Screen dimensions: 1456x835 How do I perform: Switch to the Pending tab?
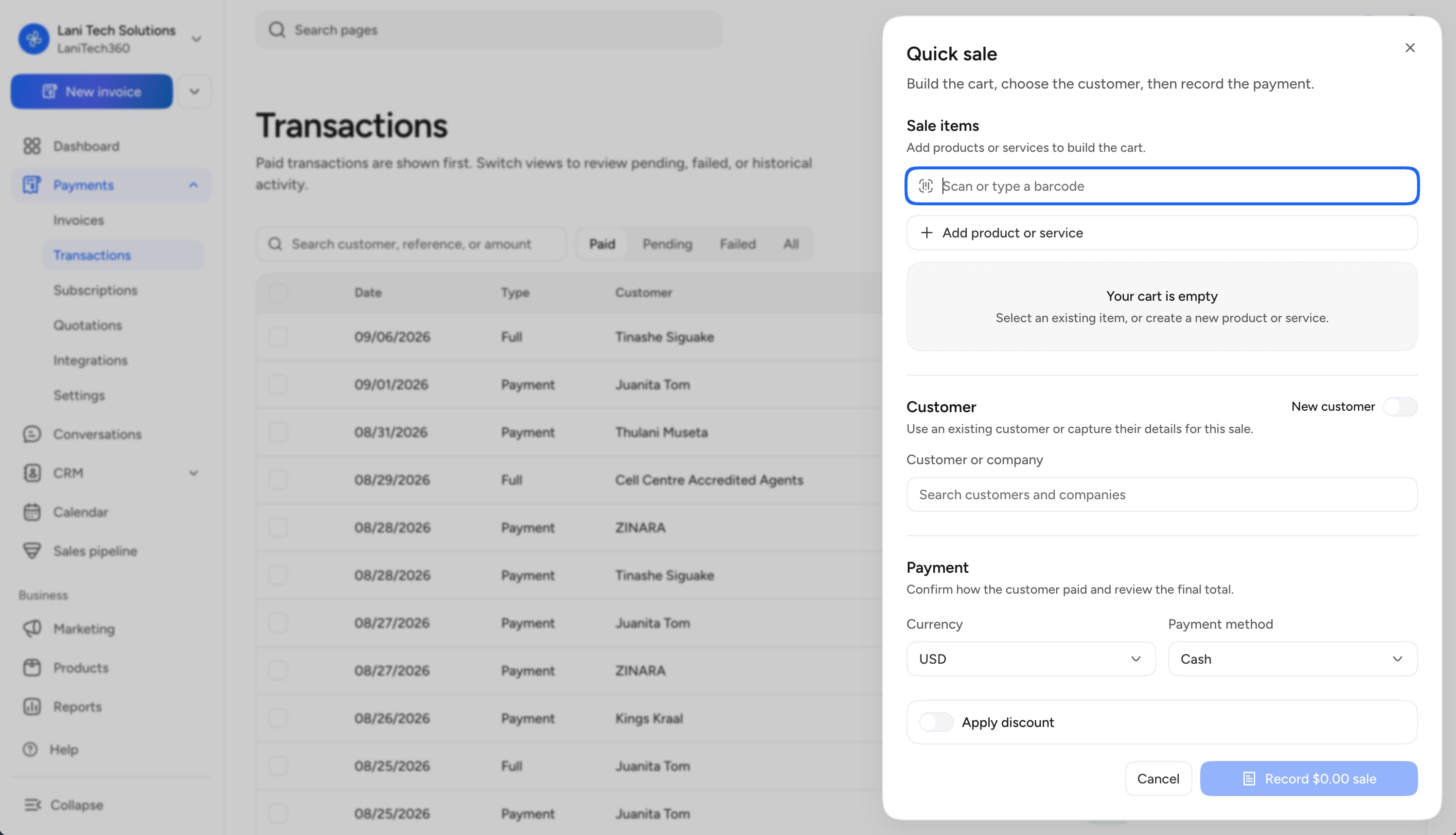[x=667, y=244]
